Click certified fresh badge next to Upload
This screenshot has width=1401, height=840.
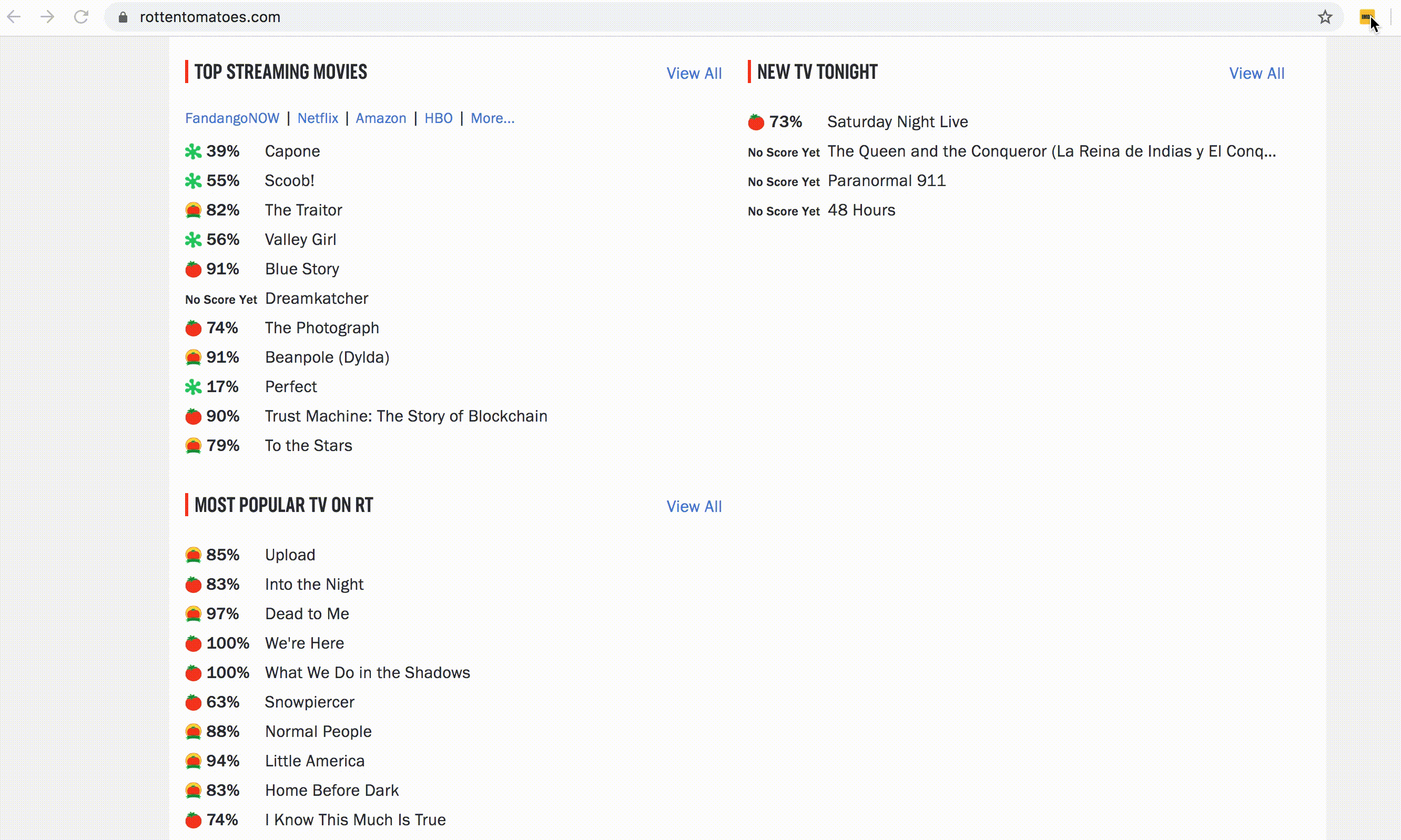(x=193, y=555)
